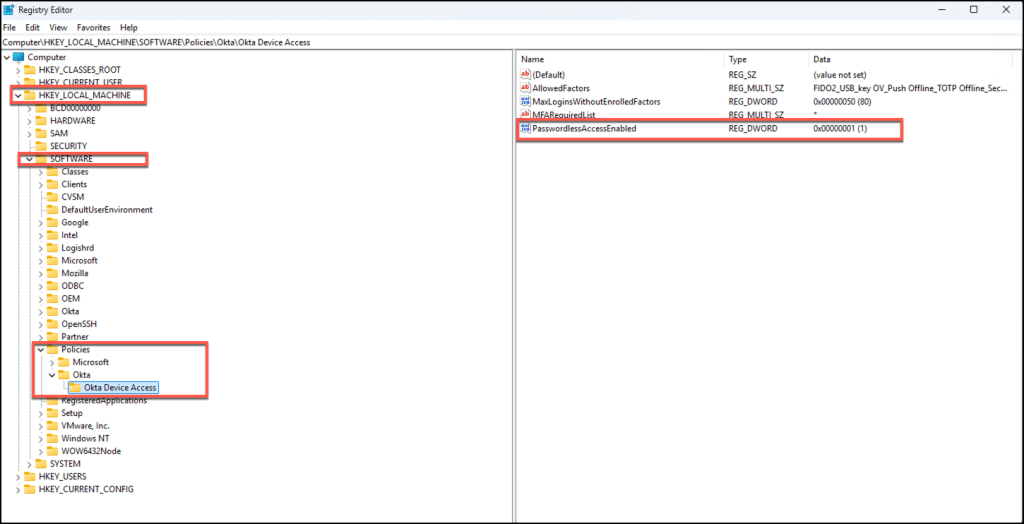Click the Okta Device Access folder icon
The height and width of the screenshot is (524, 1024).
(75, 388)
